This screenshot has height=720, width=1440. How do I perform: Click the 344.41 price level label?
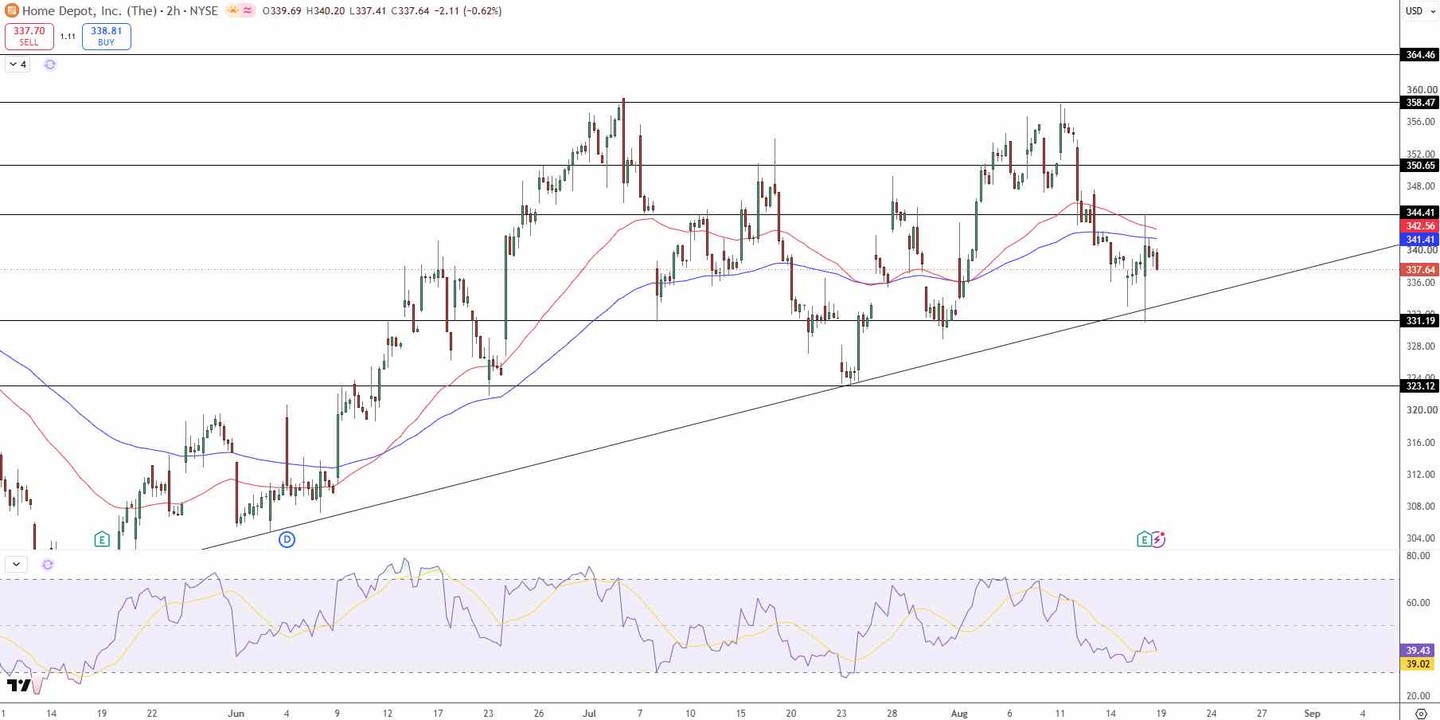(1420, 212)
